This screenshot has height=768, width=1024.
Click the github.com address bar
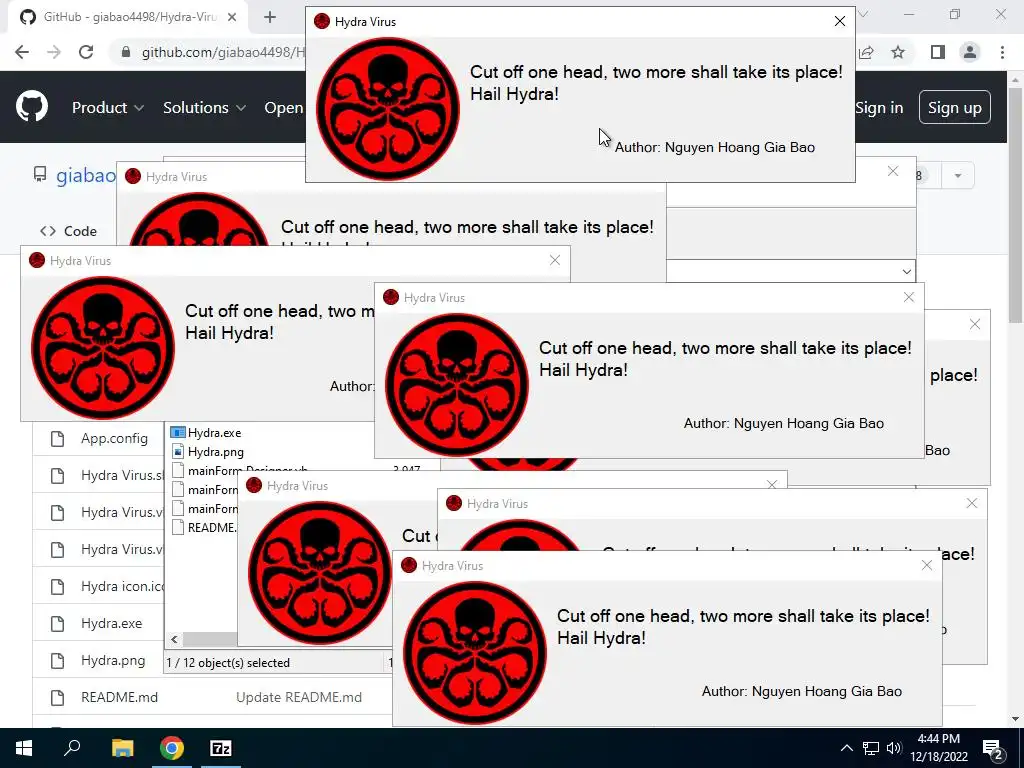(222, 52)
